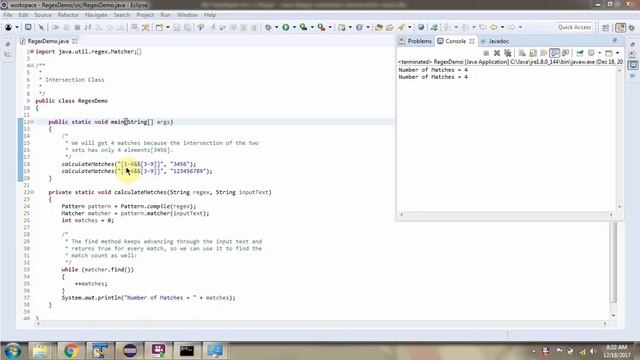Open the Run button dropdown arrow
This screenshot has width=640, height=360.
[x=294, y=27]
